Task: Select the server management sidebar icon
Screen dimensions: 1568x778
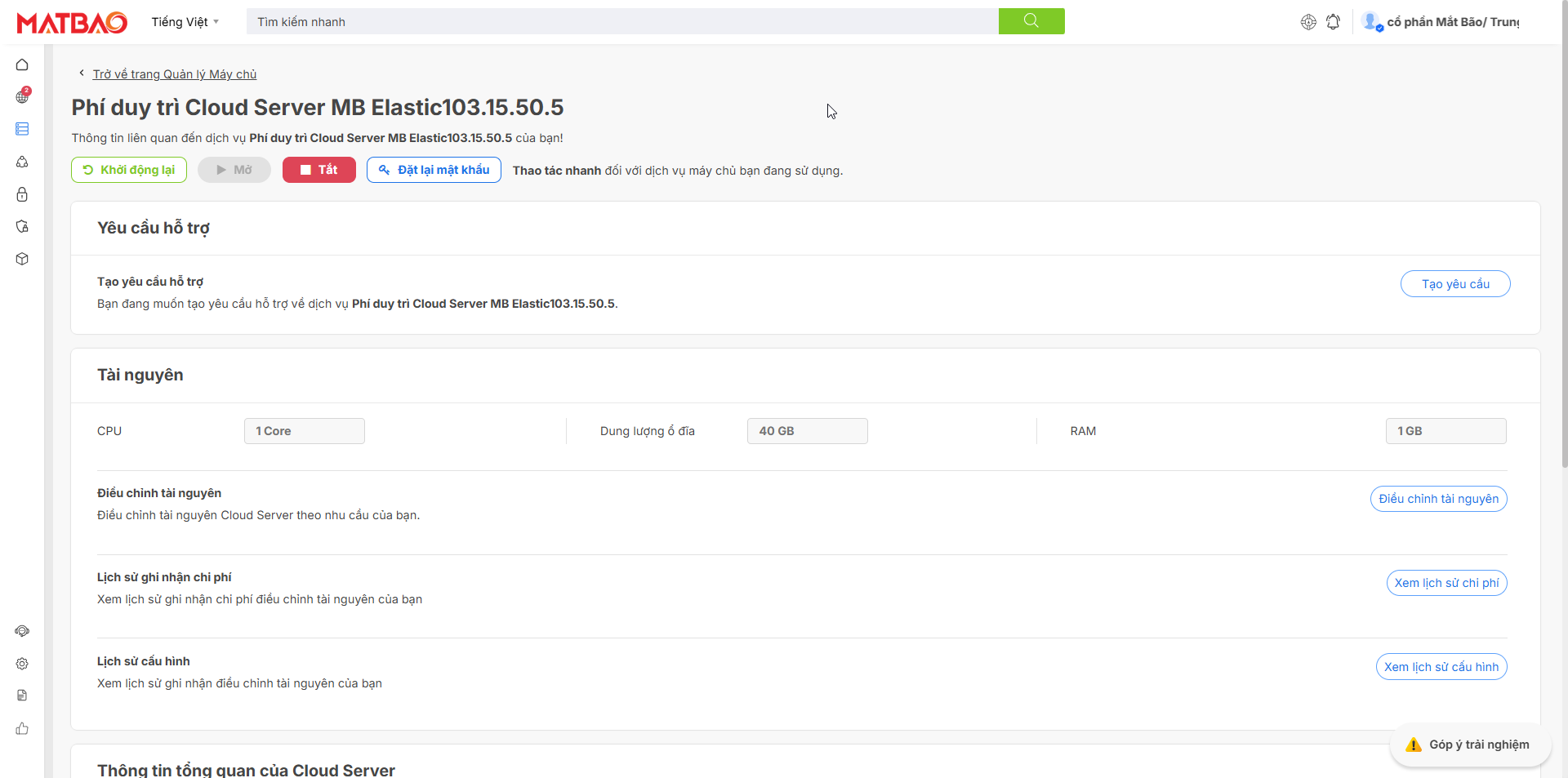Action: point(22,129)
